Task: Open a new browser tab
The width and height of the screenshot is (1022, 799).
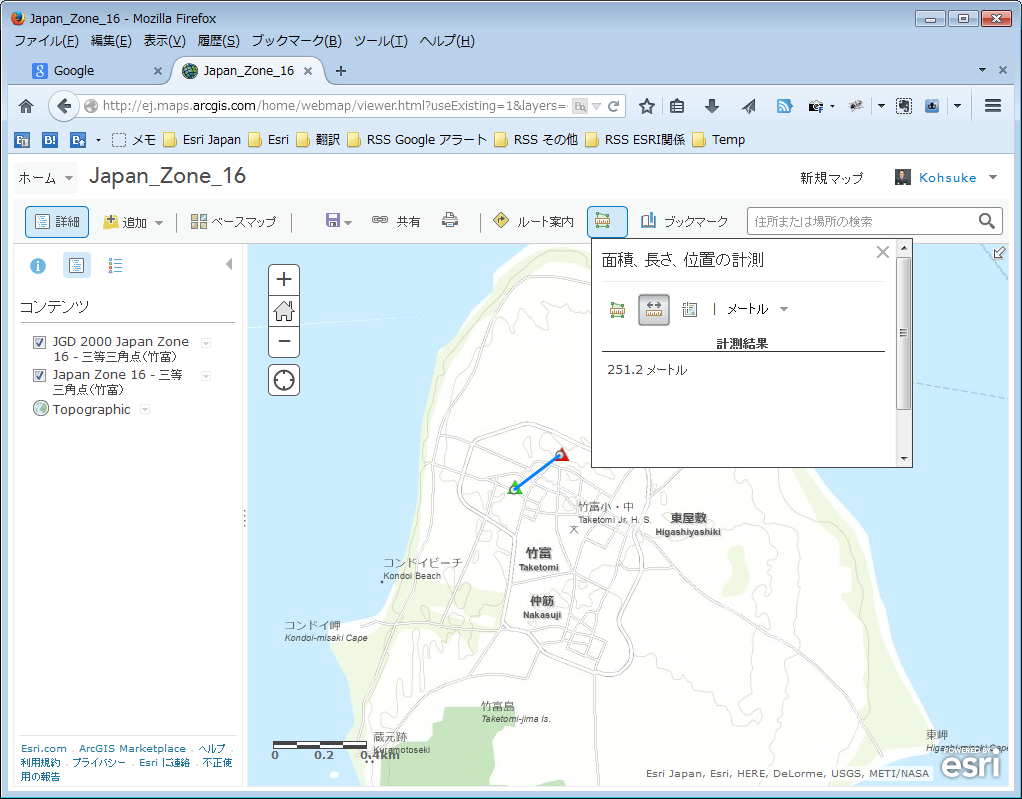Action: (x=340, y=71)
